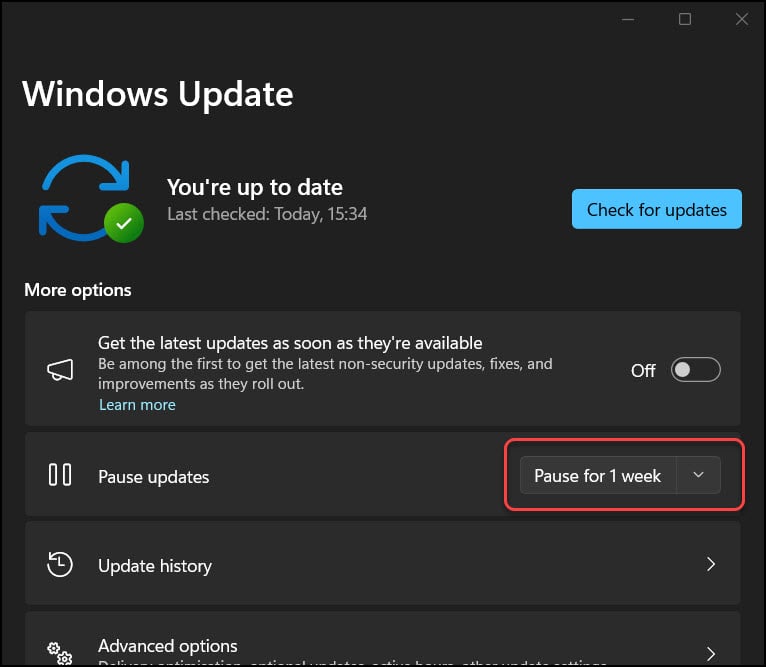This screenshot has height=667, width=766.
Task: Minimize the Settings window
Action: (x=628, y=20)
